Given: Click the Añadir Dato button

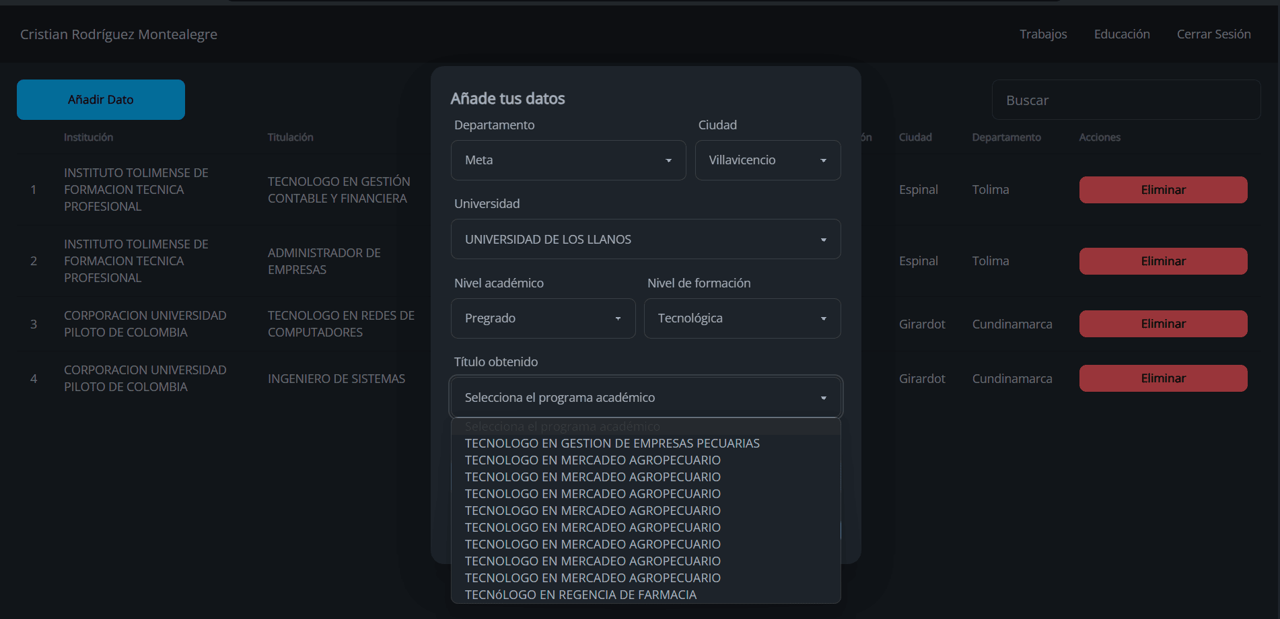Looking at the screenshot, I should point(101,100).
